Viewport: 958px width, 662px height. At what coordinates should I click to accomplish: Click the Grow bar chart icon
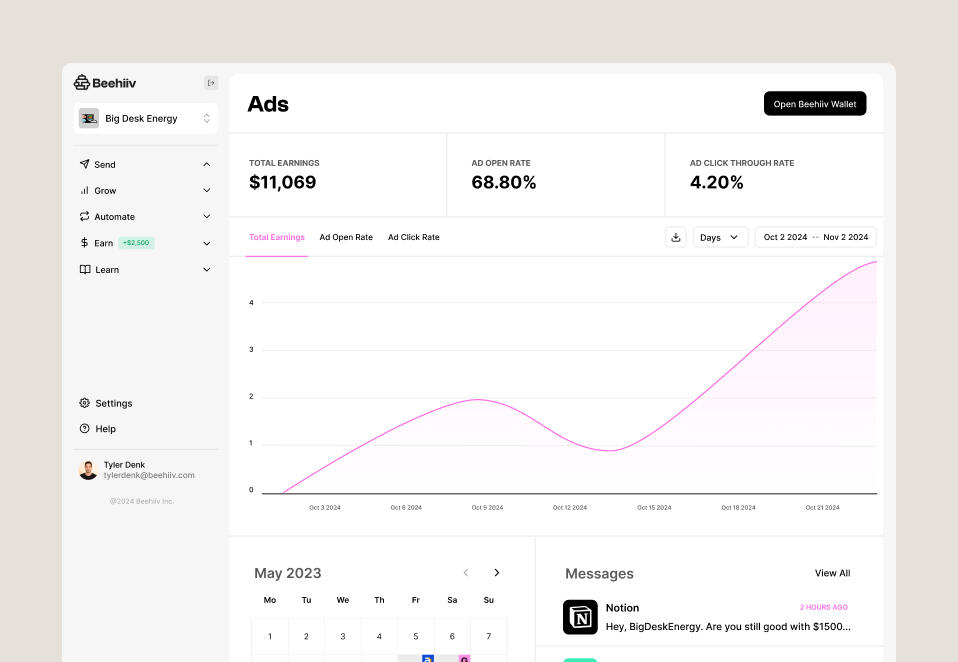click(84, 191)
